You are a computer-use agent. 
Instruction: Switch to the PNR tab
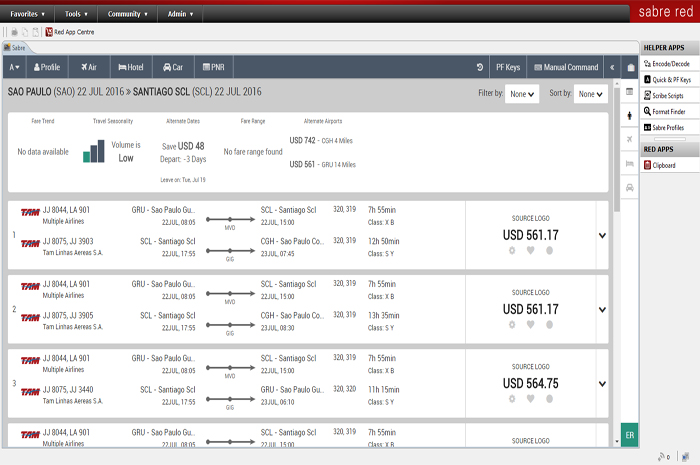click(213, 67)
